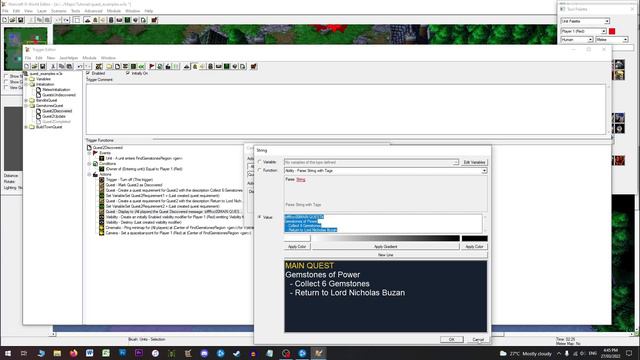Image resolution: width=640 pixels, height=360 pixels.
Task: Click Copy icon in Trigger Editor toolbar
Action: [x=61, y=67]
